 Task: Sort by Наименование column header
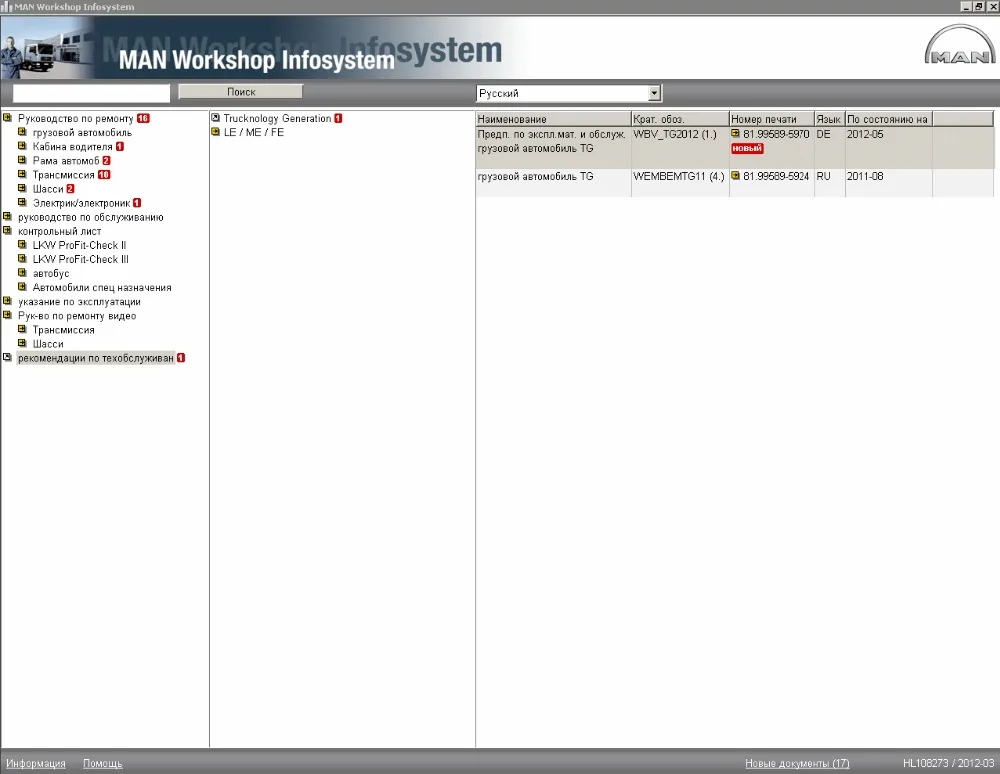tap(553, 119)
